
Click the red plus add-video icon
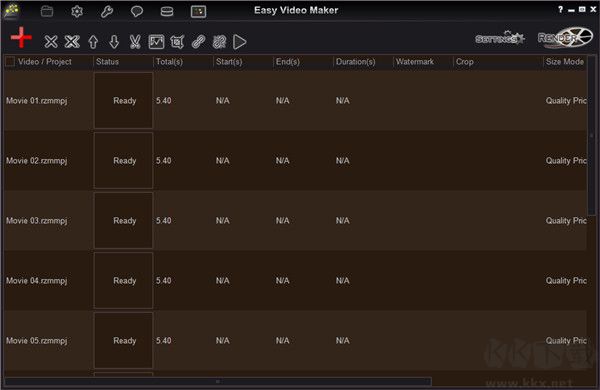click(x=21, y=38)
